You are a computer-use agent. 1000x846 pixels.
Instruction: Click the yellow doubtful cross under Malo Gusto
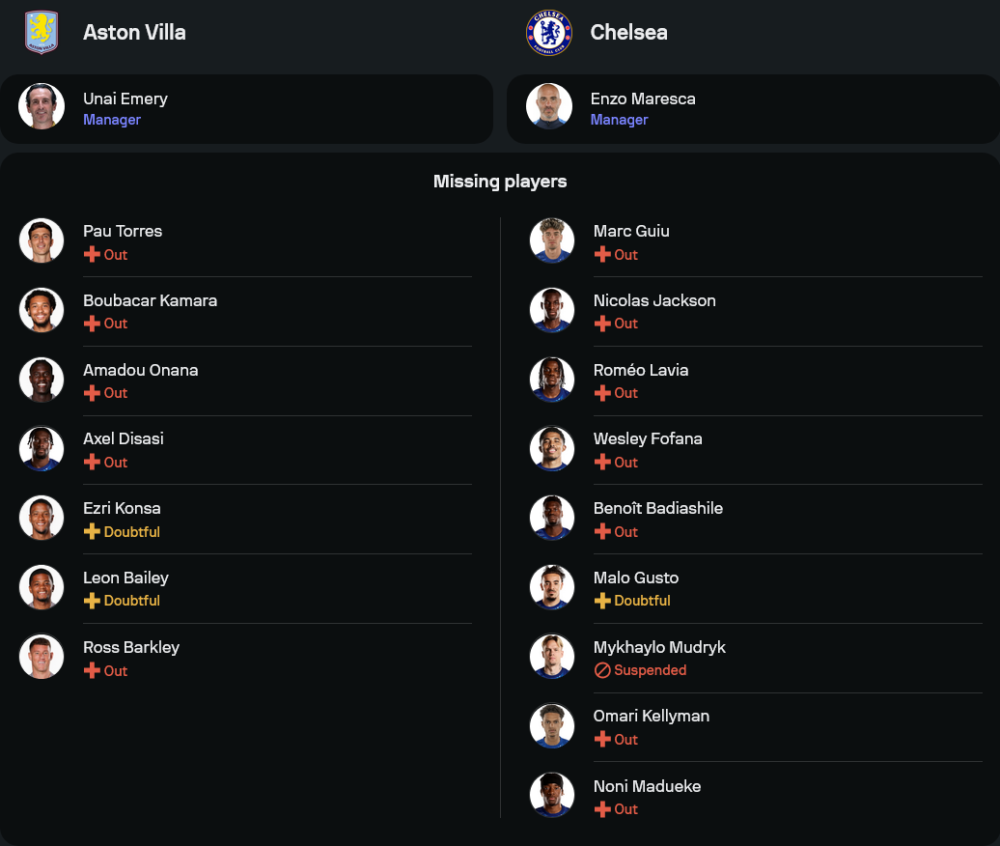coord(602,601)
